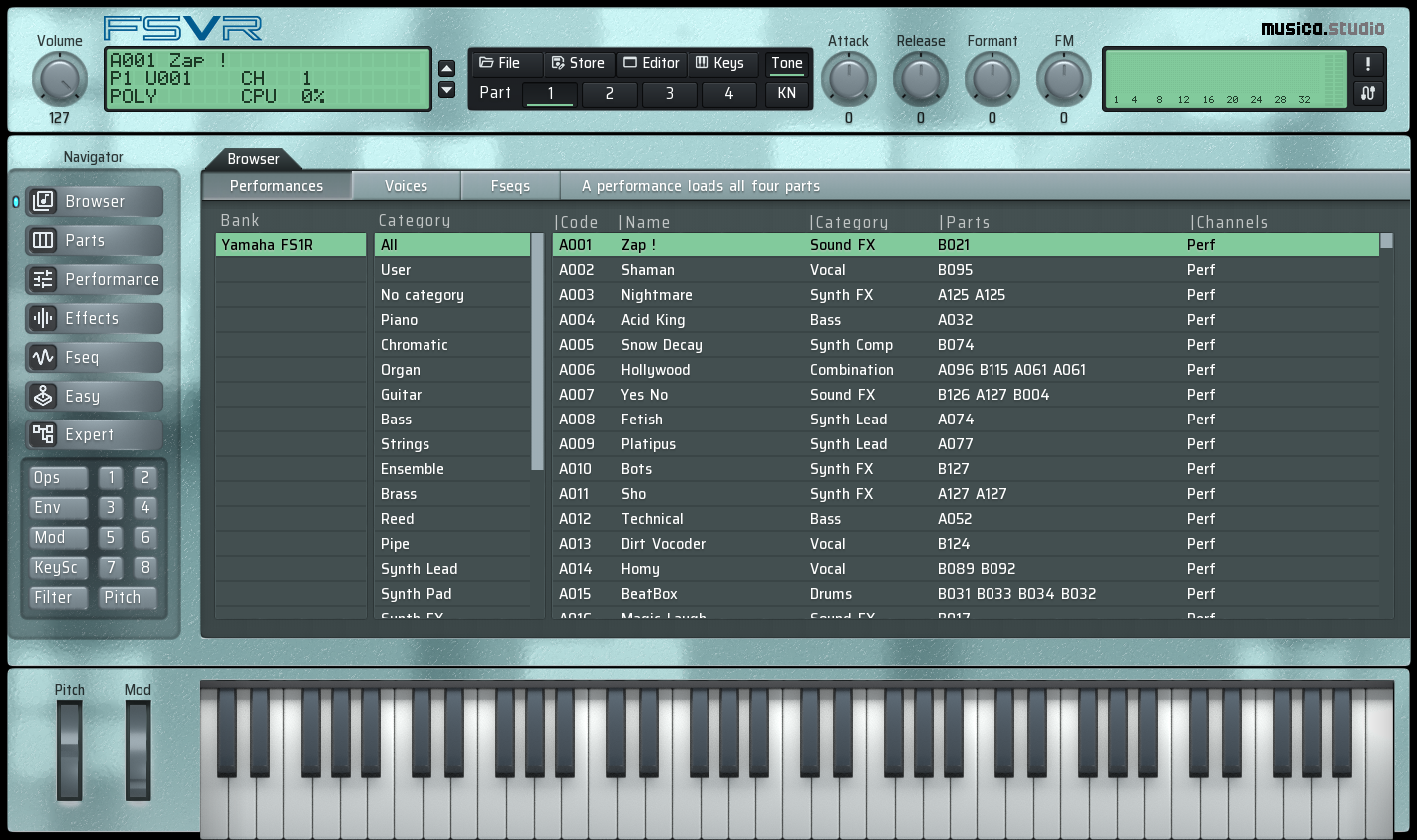1417x840 pixels.
Task: Click the channel level meter display
Action: click(x=1226, y=79)
